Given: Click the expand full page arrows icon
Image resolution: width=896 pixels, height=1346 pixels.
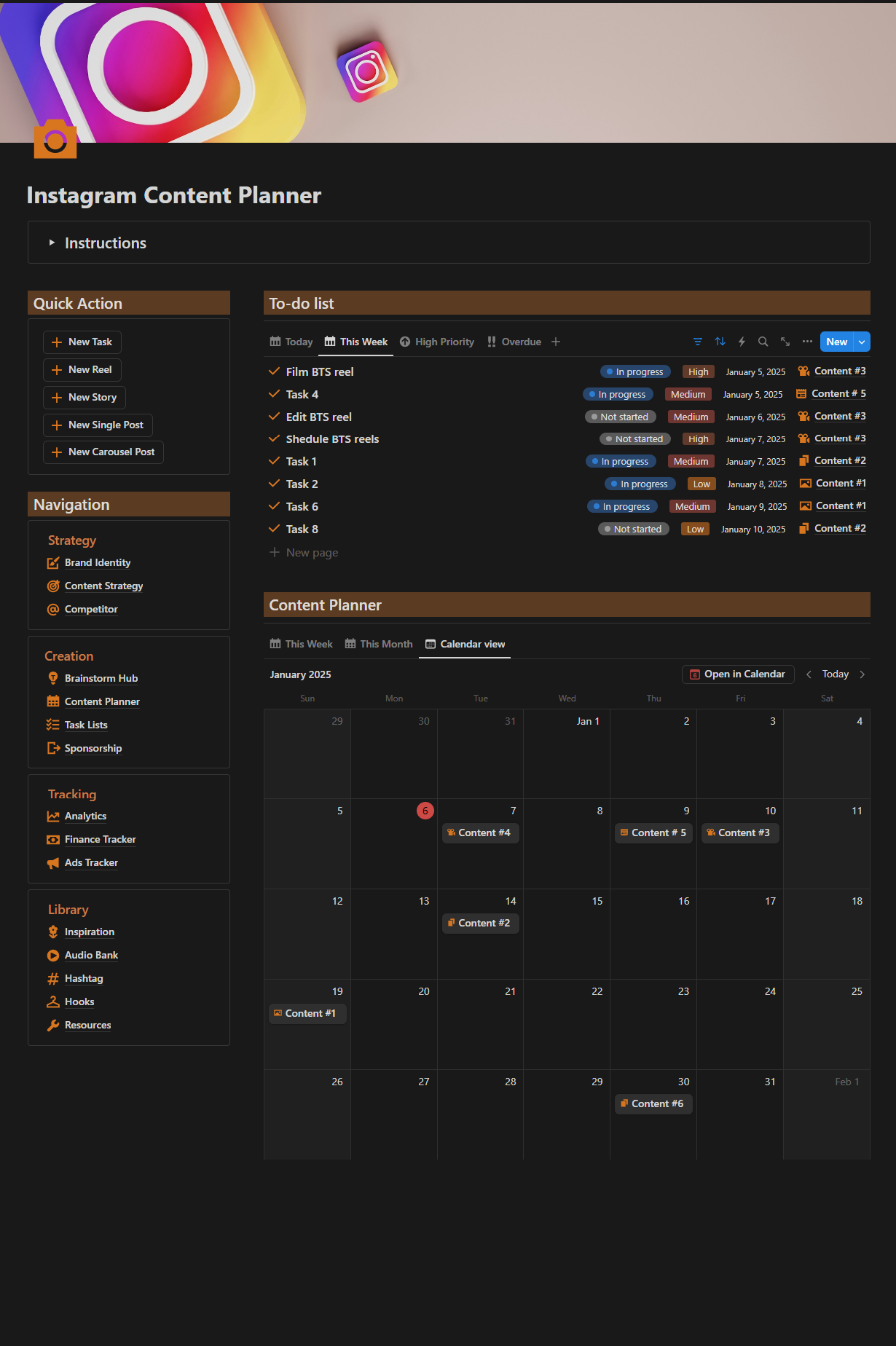Looking at the screenshot, I should click(x=785, y=342).
